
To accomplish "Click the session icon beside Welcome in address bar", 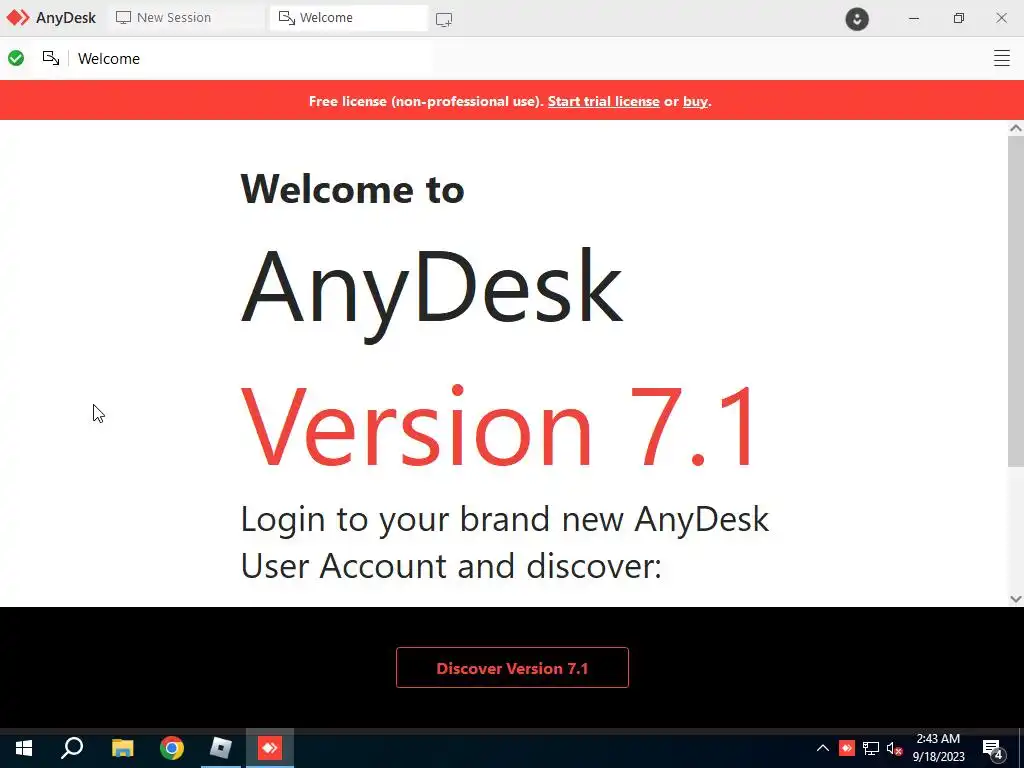I will point(51,58).
